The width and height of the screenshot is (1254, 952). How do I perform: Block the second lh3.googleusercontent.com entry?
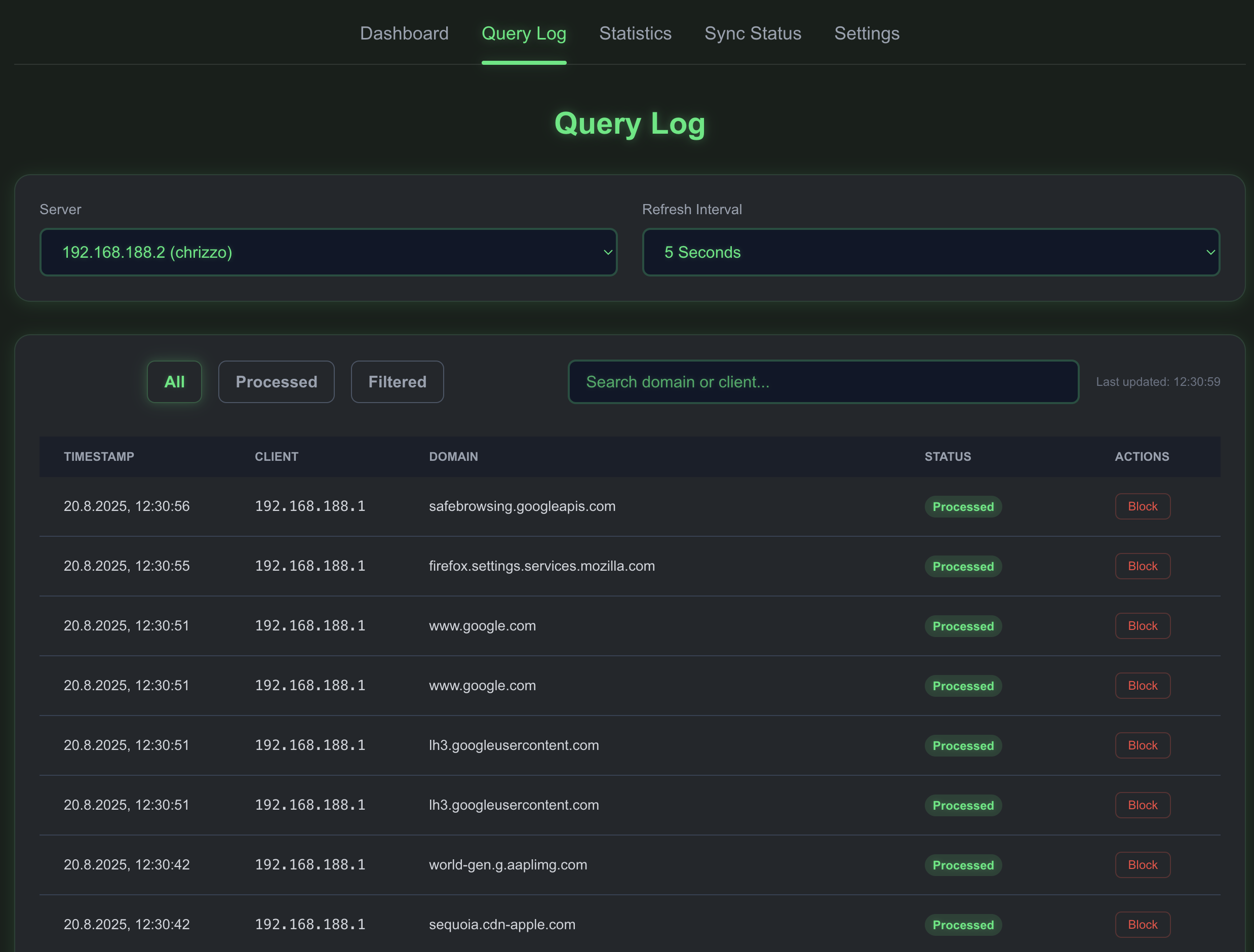[1142, 805]
